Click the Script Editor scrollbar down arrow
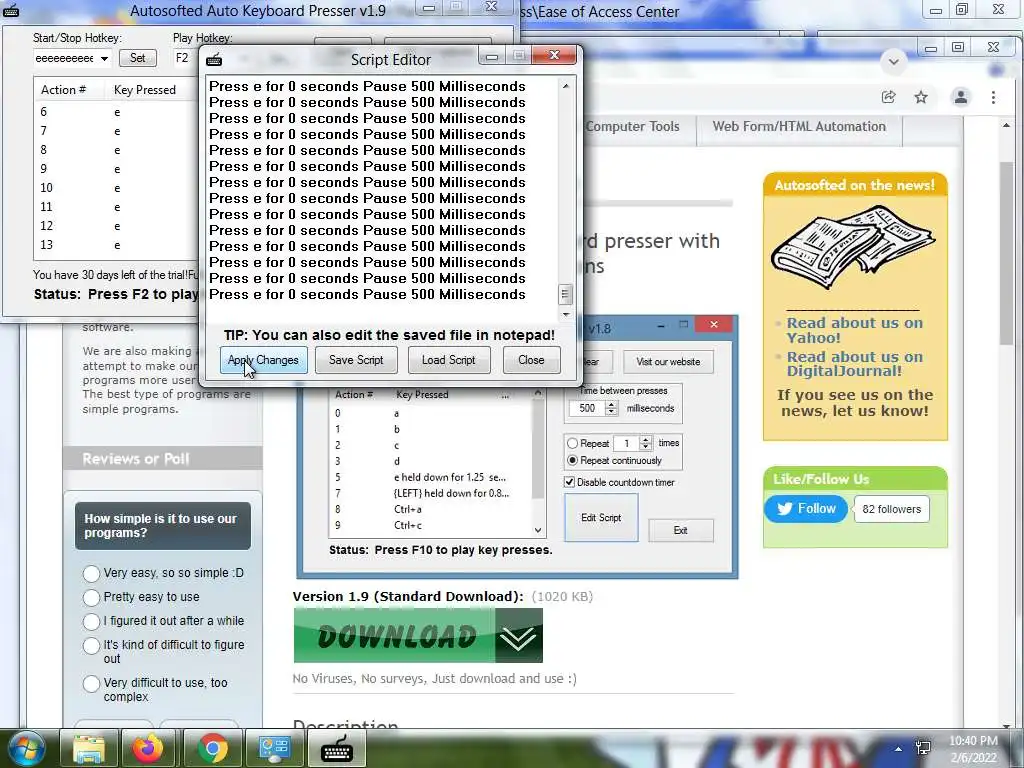Screen dimensions: 1024x768 (566, 315)
